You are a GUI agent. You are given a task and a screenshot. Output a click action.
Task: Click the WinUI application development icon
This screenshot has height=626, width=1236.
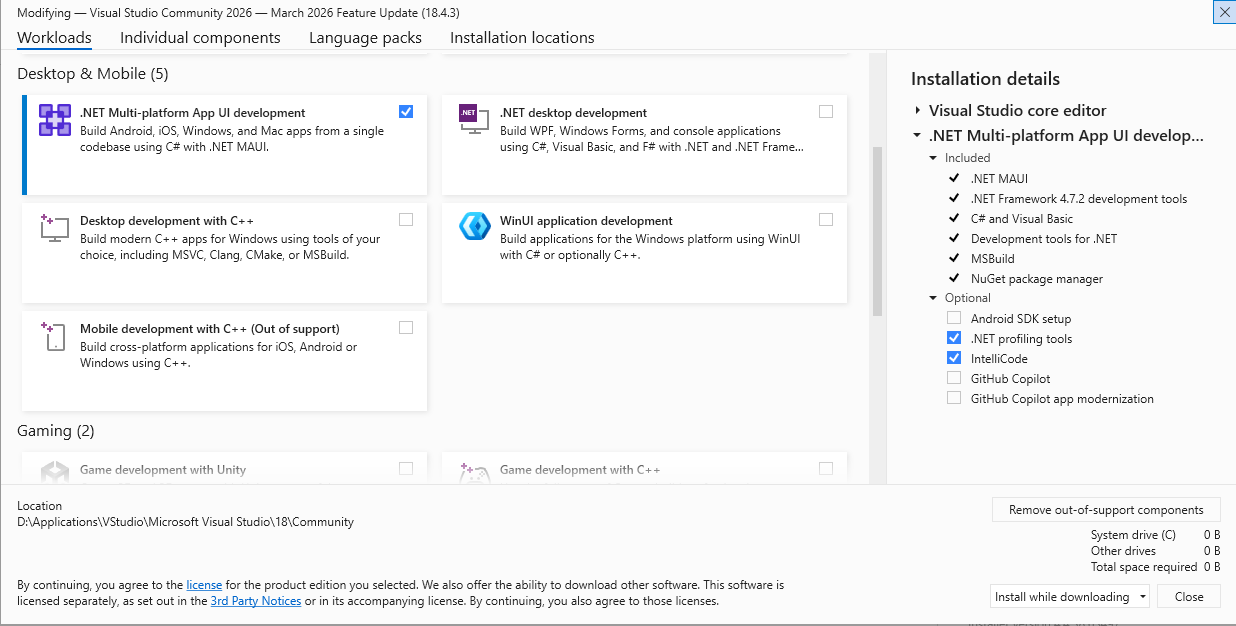pos(474,227)
